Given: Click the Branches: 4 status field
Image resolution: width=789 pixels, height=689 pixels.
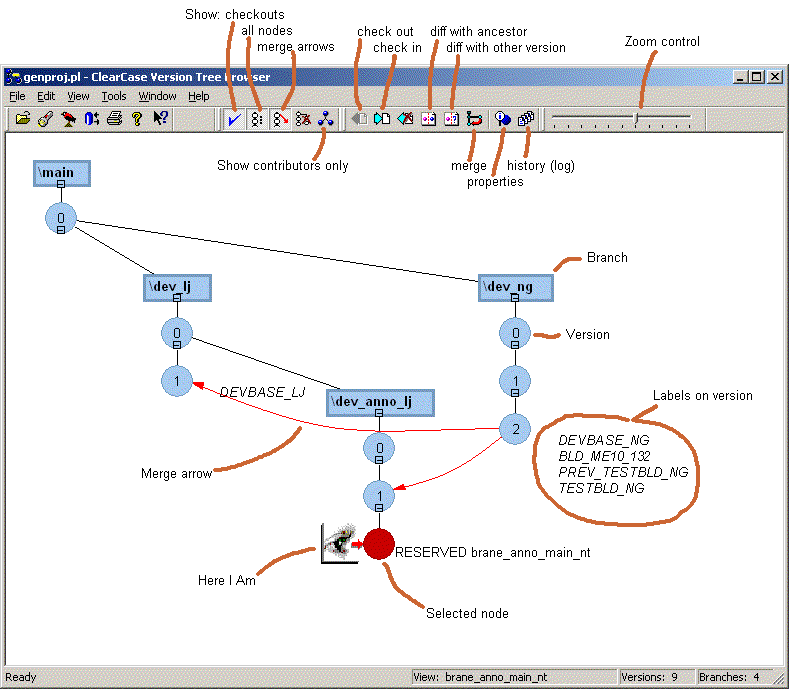Looking at the screenshot, I should click(x=734, y=677).
